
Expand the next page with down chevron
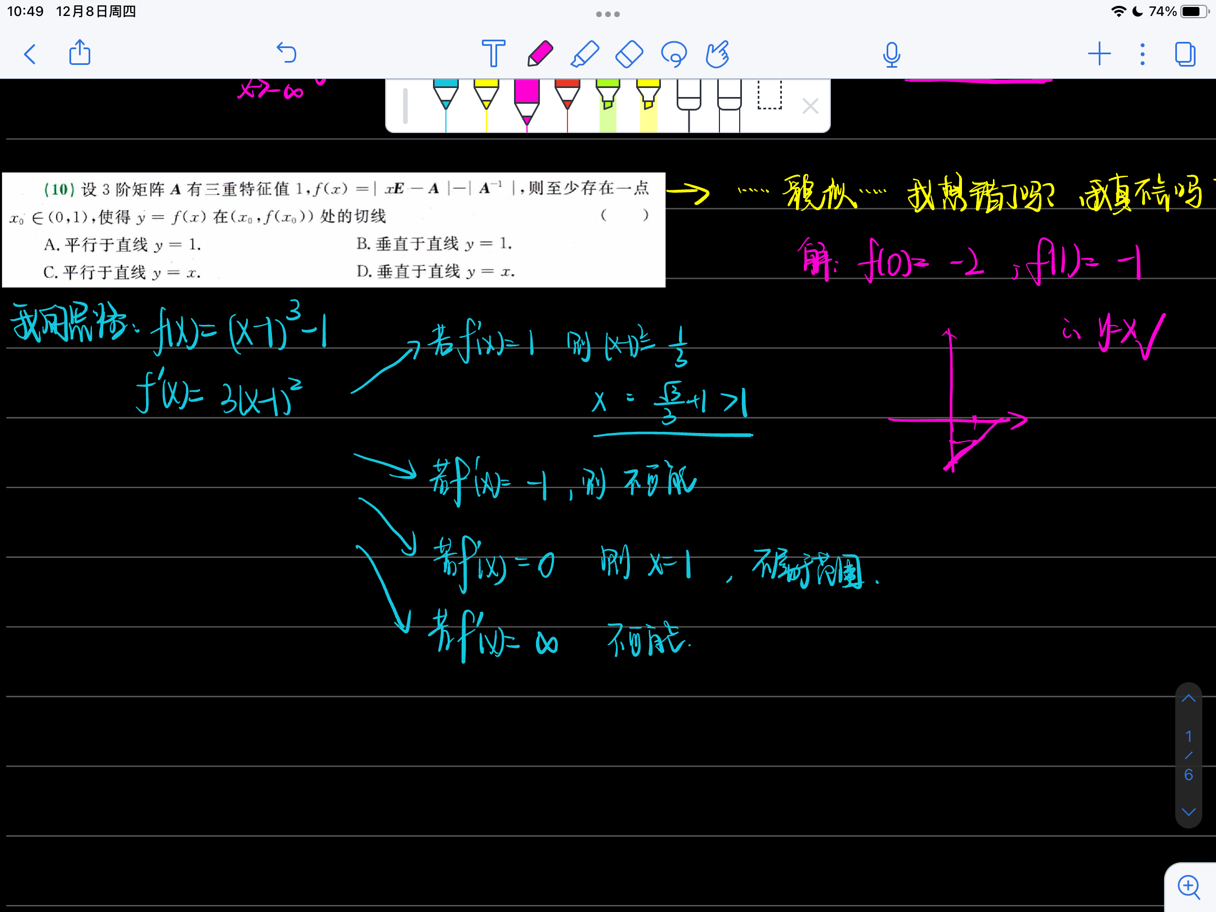(x=1188, y=811)
